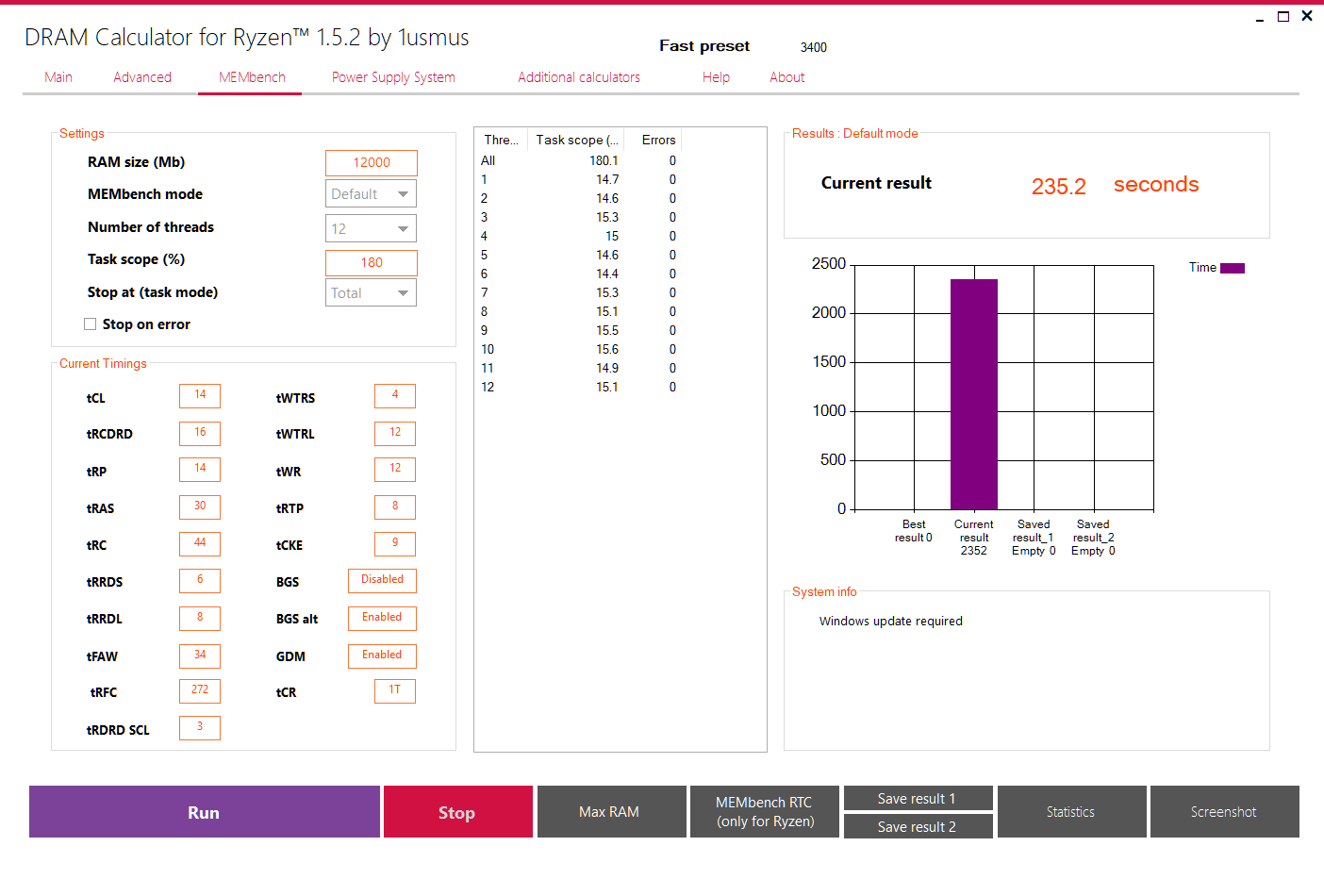Open the Additional calculators tab
The width and height of the screenshot is (1324, 896).
tap(579, 77)
